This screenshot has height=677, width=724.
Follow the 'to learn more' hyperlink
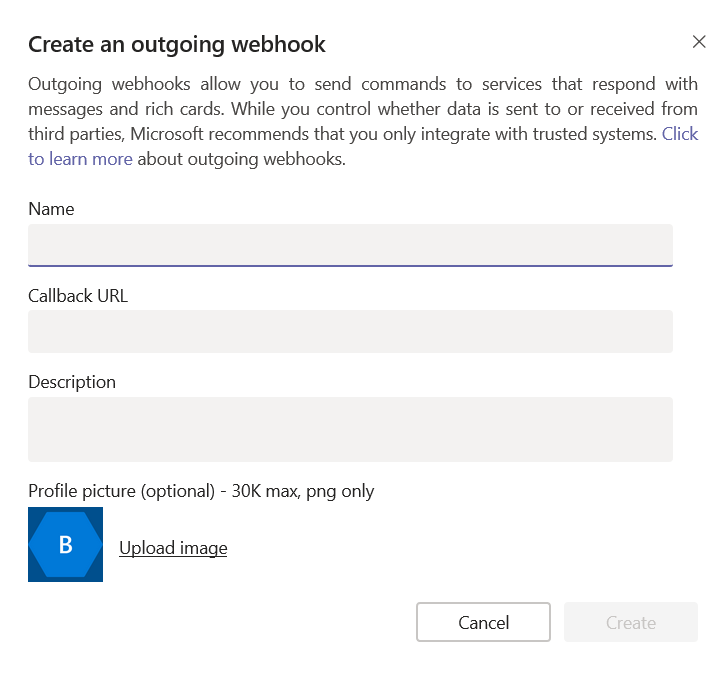[80, 159]
